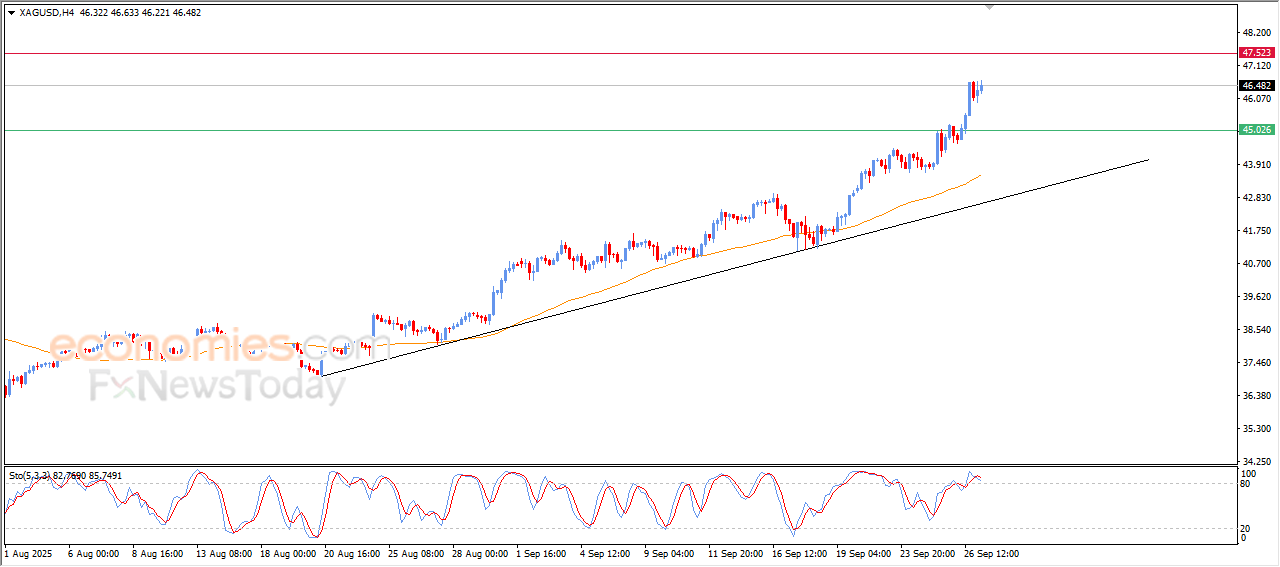Screen dimensions: 1280x567
Task: Click the stochastic 80 level label
Action: tap(1246, 484)
